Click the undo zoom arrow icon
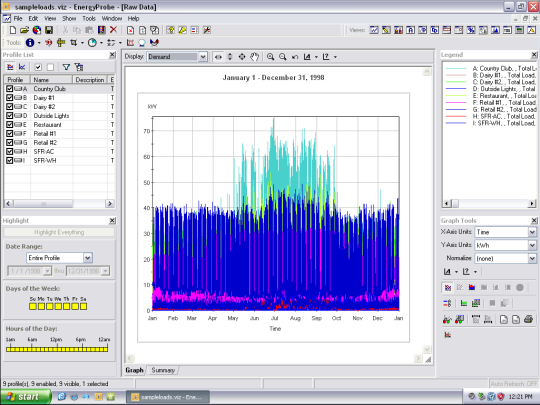This screenshot has width=540, height=405. tap(295, 57)
